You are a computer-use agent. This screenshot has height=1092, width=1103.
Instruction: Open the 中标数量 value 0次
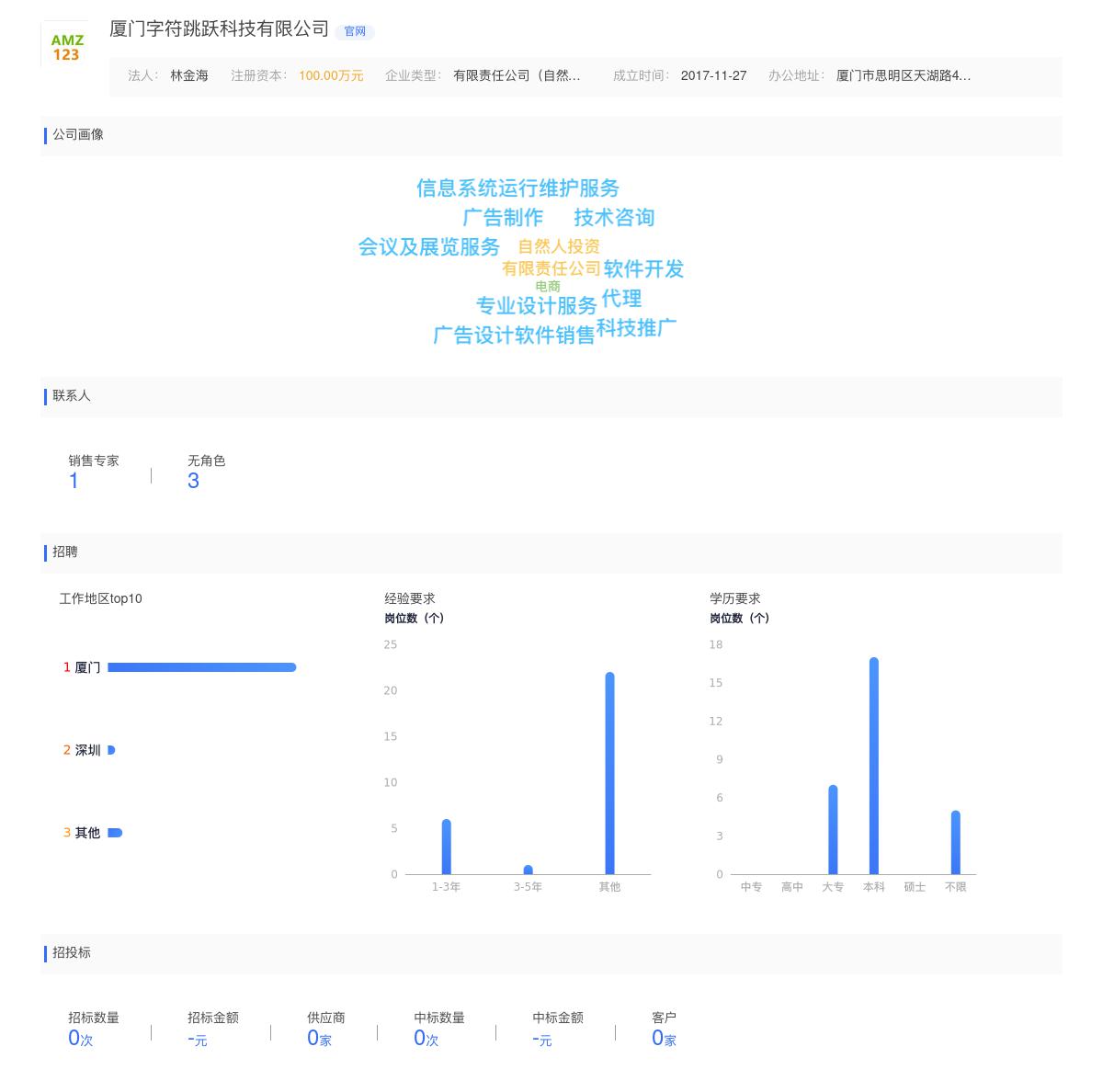click(426, 1039)
